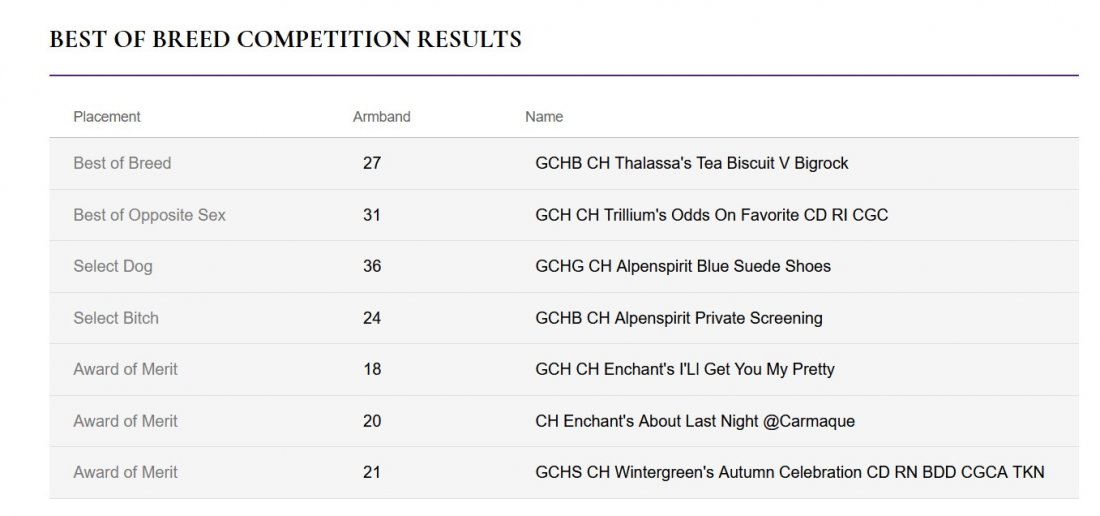Select the Select Dog placement label
1100x516 pixels.
tap(113, 266)
